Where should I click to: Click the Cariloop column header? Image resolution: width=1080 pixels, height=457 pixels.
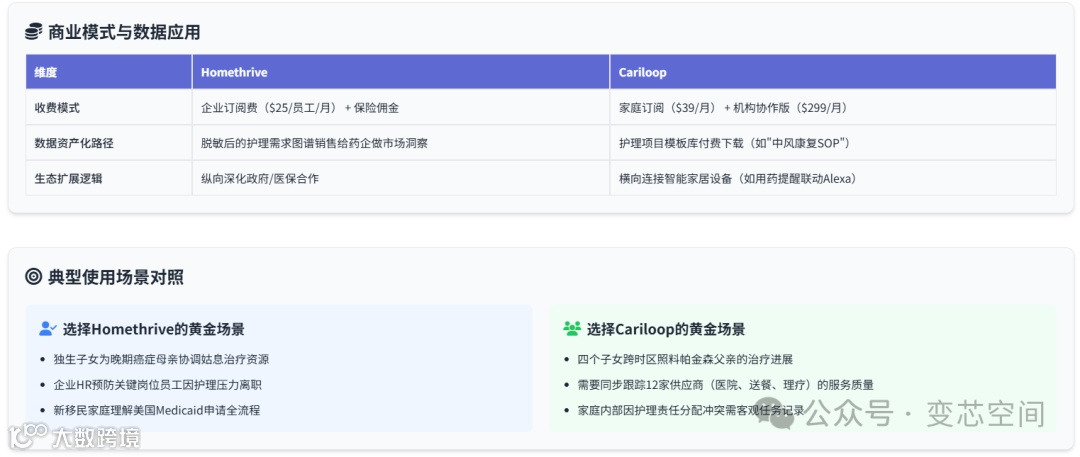(x=833, y=72)
